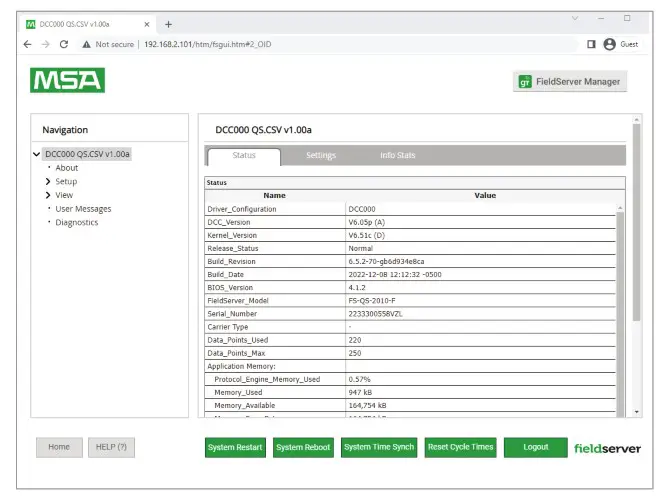Open About in the navigation tree
The height and width of the screenshot is (501, 665).
pos(66,168)
